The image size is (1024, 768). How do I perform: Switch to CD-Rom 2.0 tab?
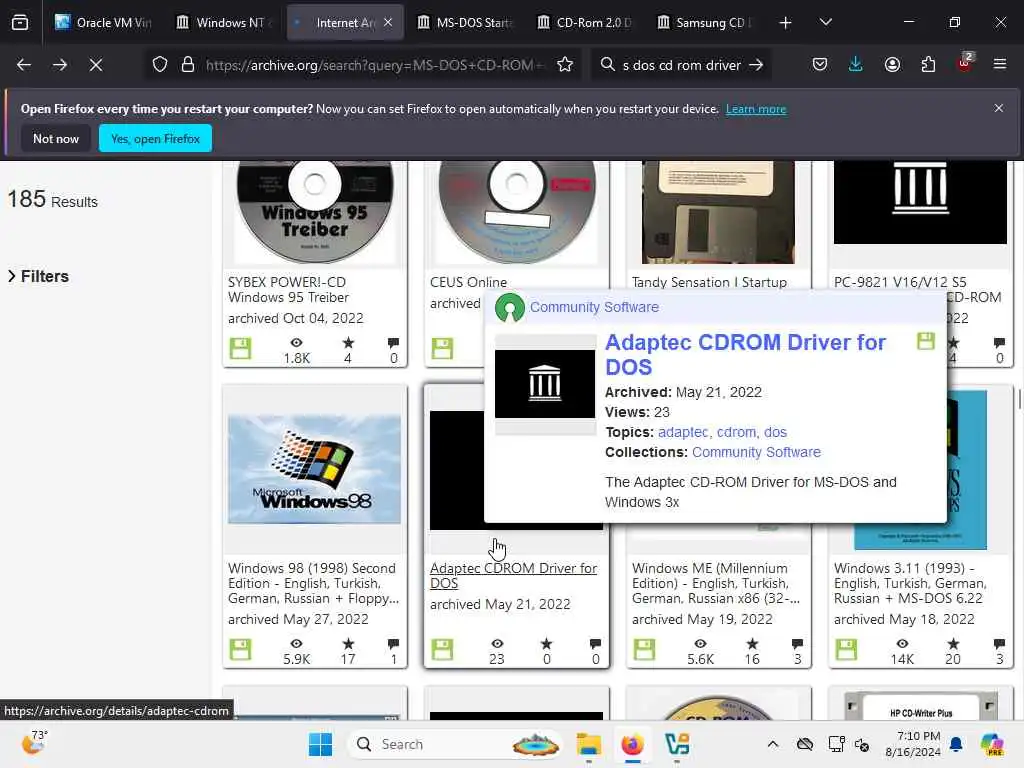(x=586, y=23)
